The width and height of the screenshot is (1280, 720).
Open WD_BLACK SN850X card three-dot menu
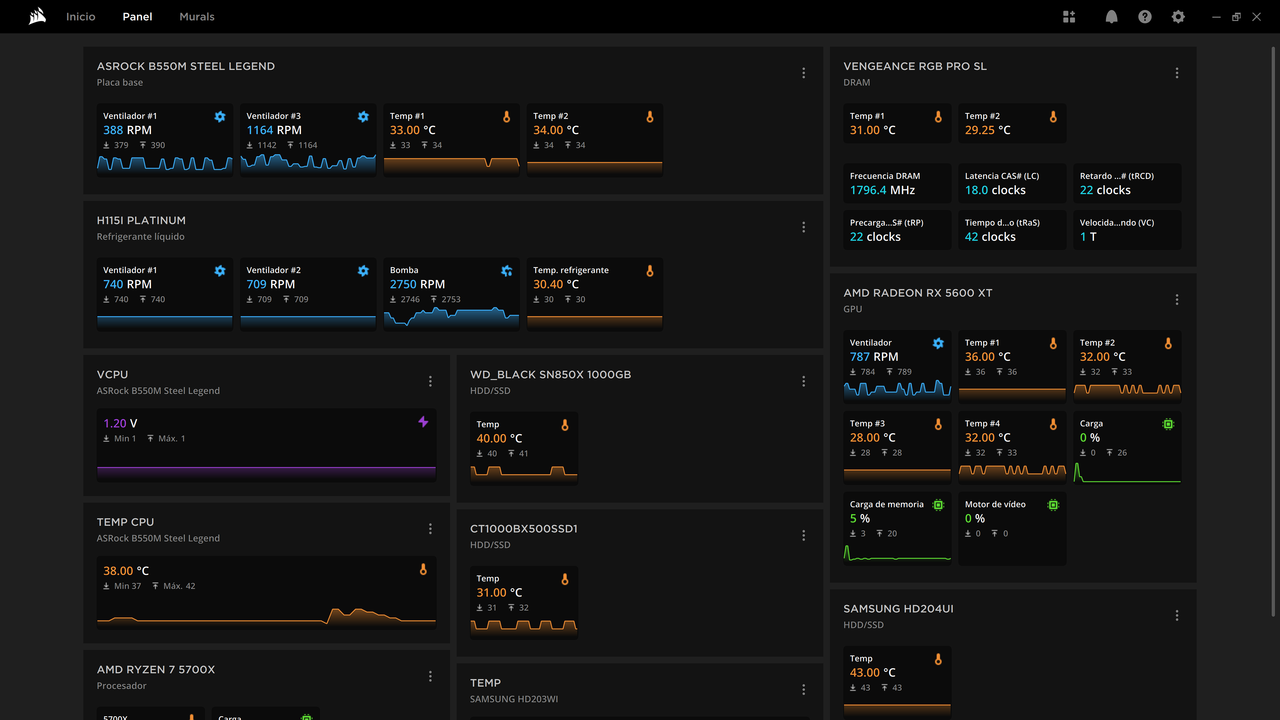[x=804, y=381]
